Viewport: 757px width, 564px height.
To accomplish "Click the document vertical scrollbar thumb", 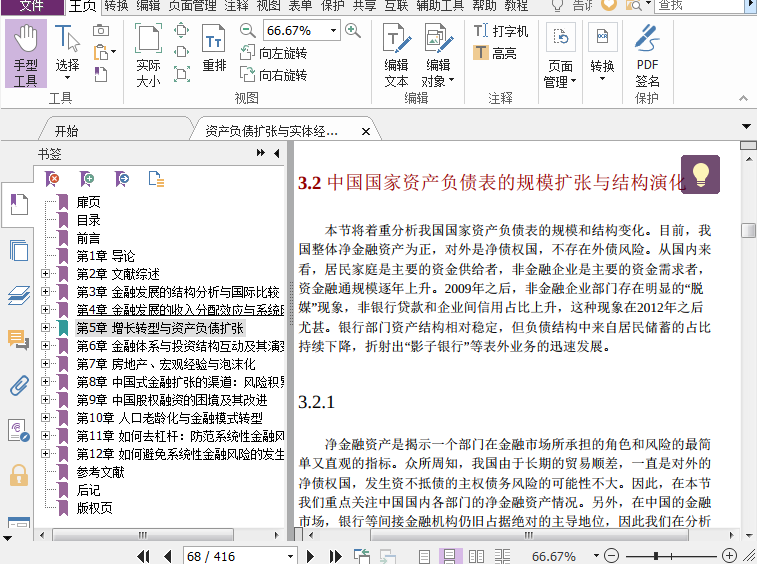I will (748, 230).
